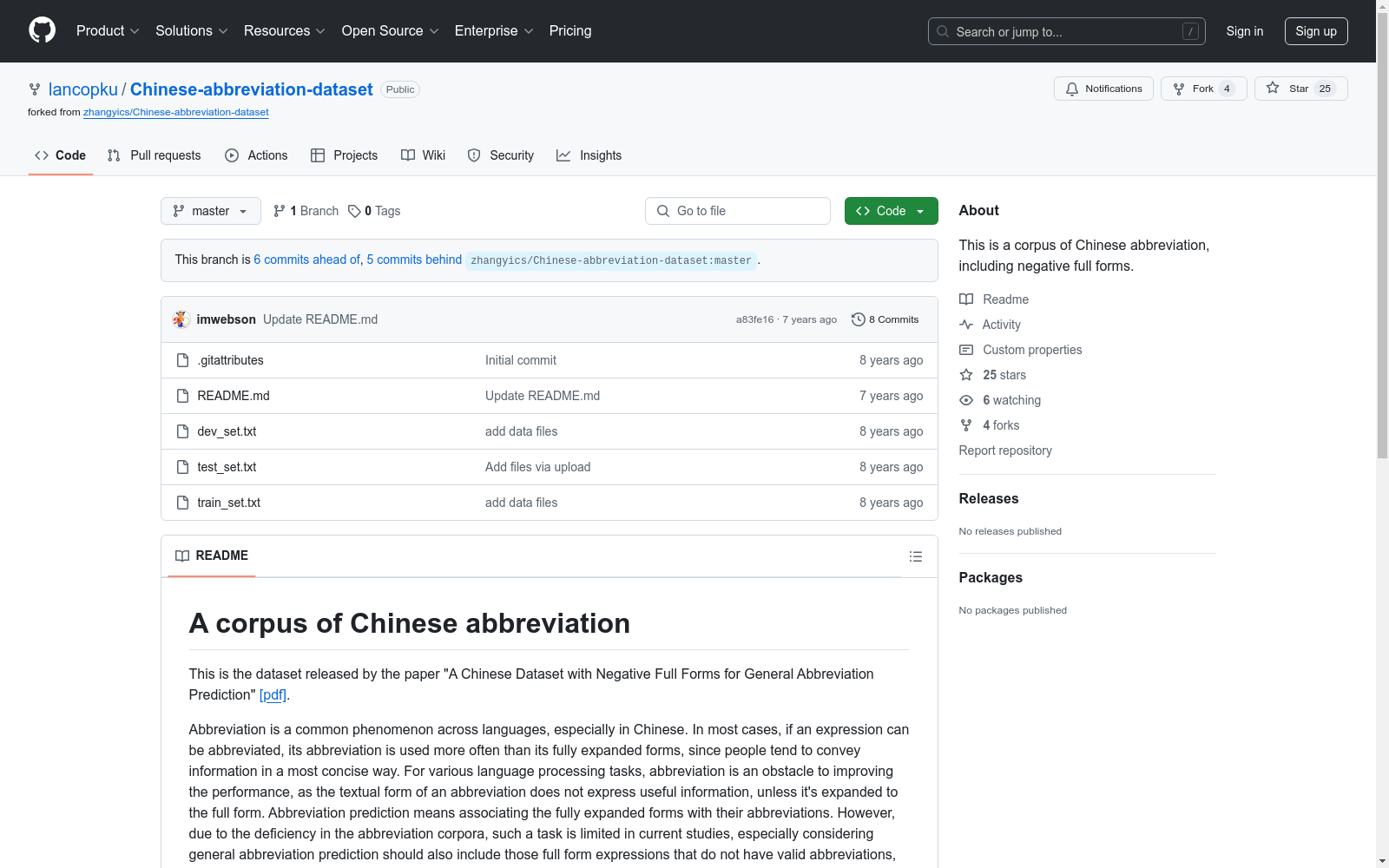Select the Code repository tab
The width and height of the screenshot is (1389, 868).
tap(61, 155)
